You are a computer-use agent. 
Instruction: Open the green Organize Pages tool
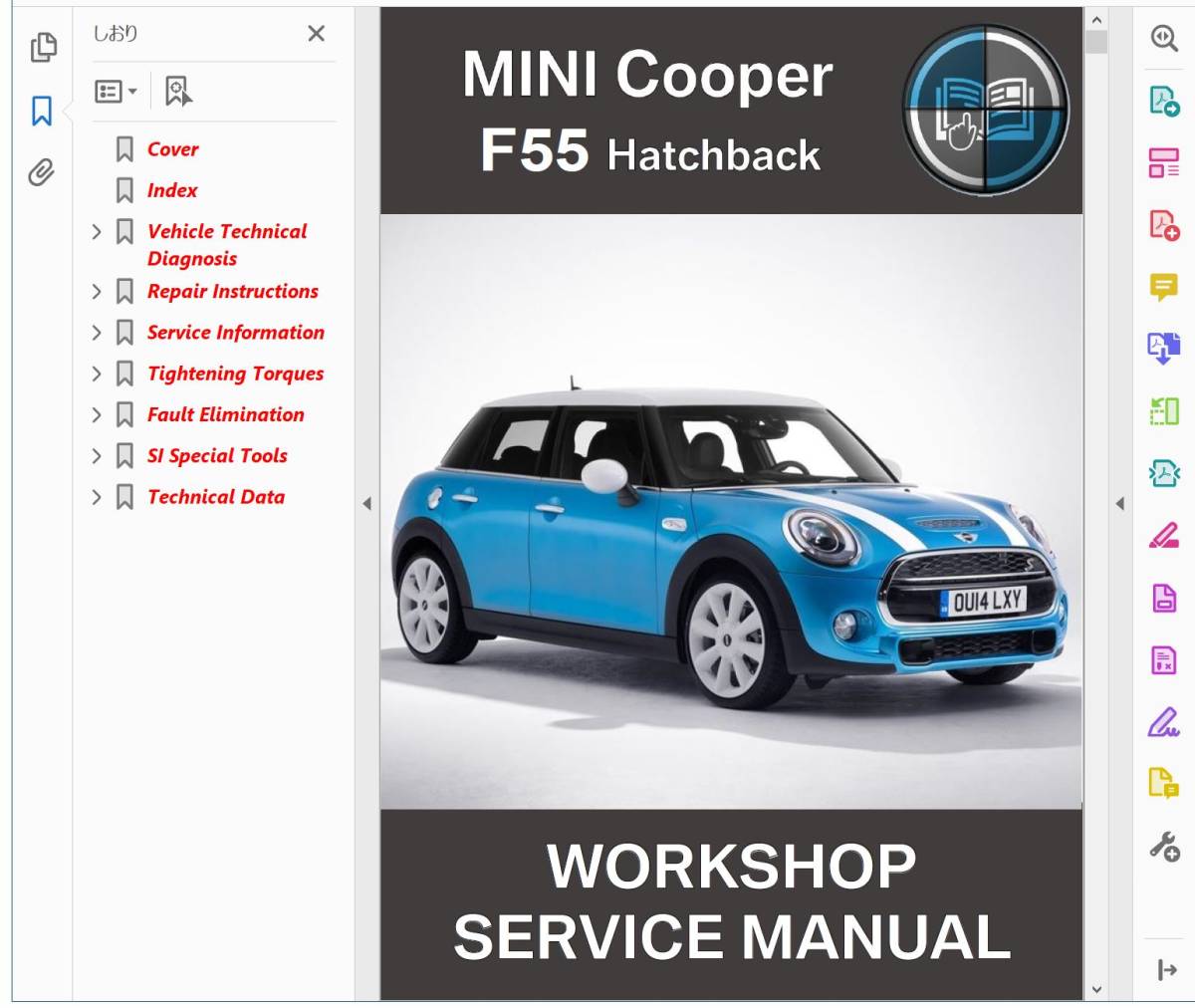pyautogui.click(x=1164, y=410)
